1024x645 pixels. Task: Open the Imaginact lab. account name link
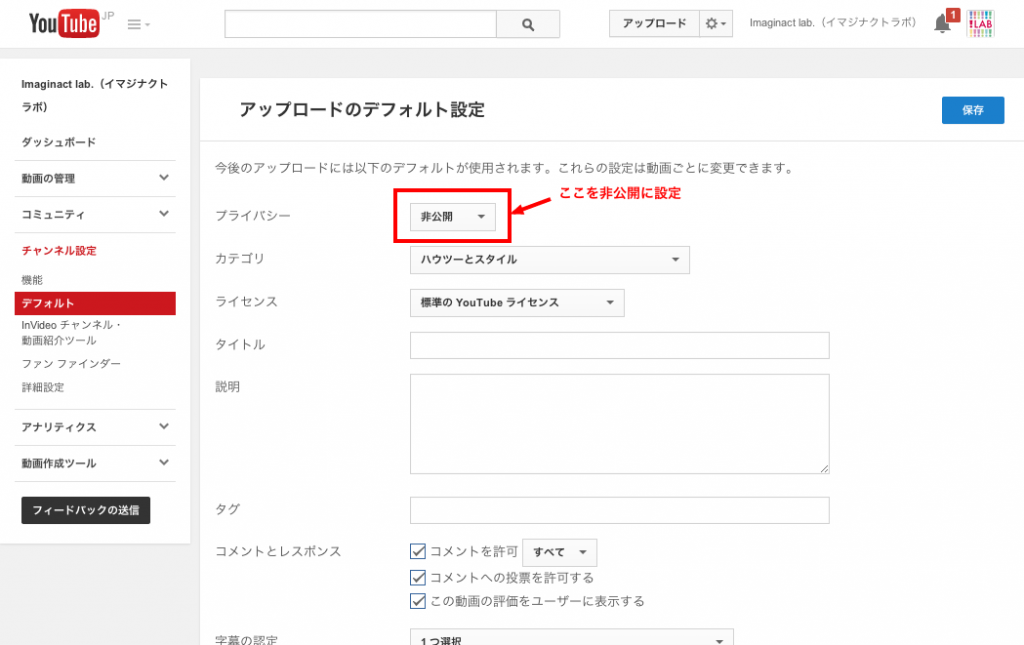[x=833, y=23]
